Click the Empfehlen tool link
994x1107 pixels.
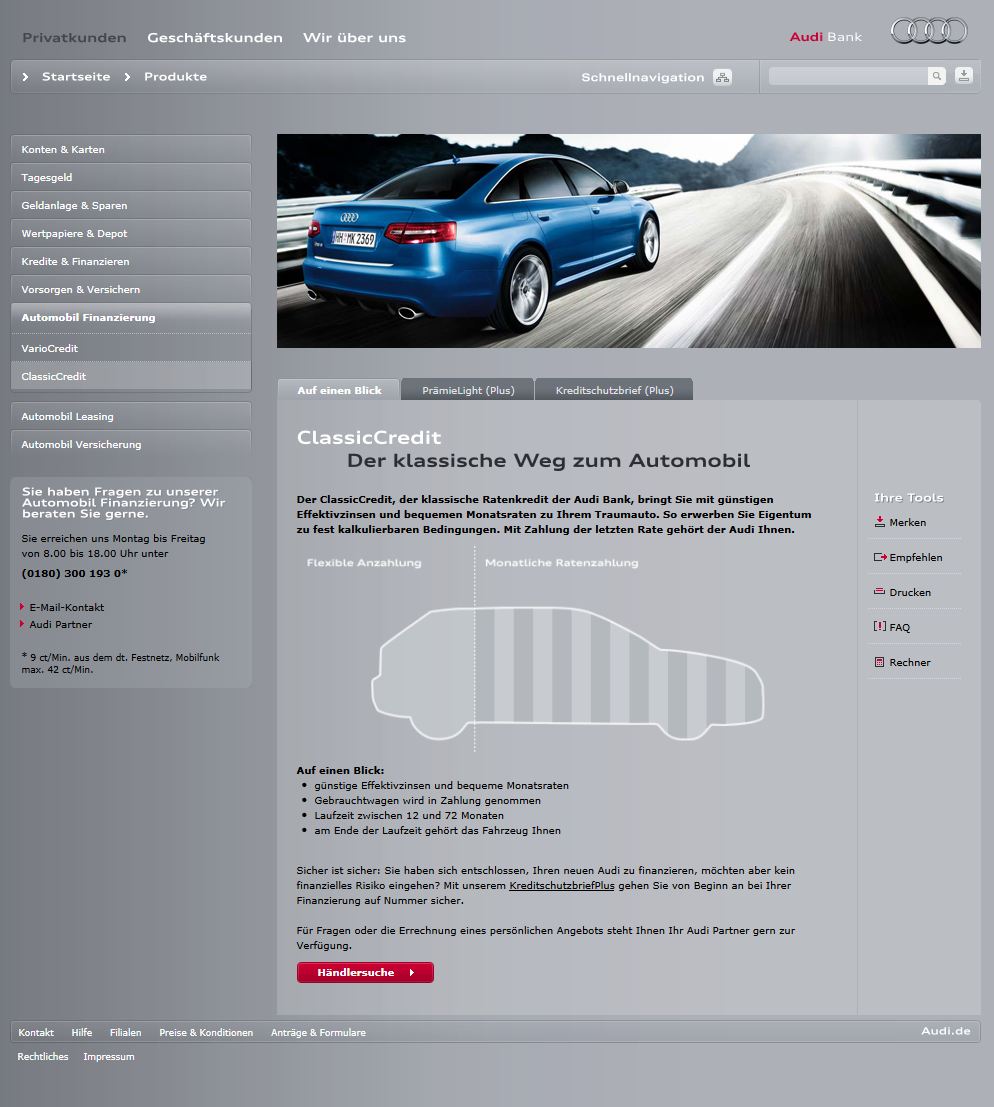coord(916,557)
